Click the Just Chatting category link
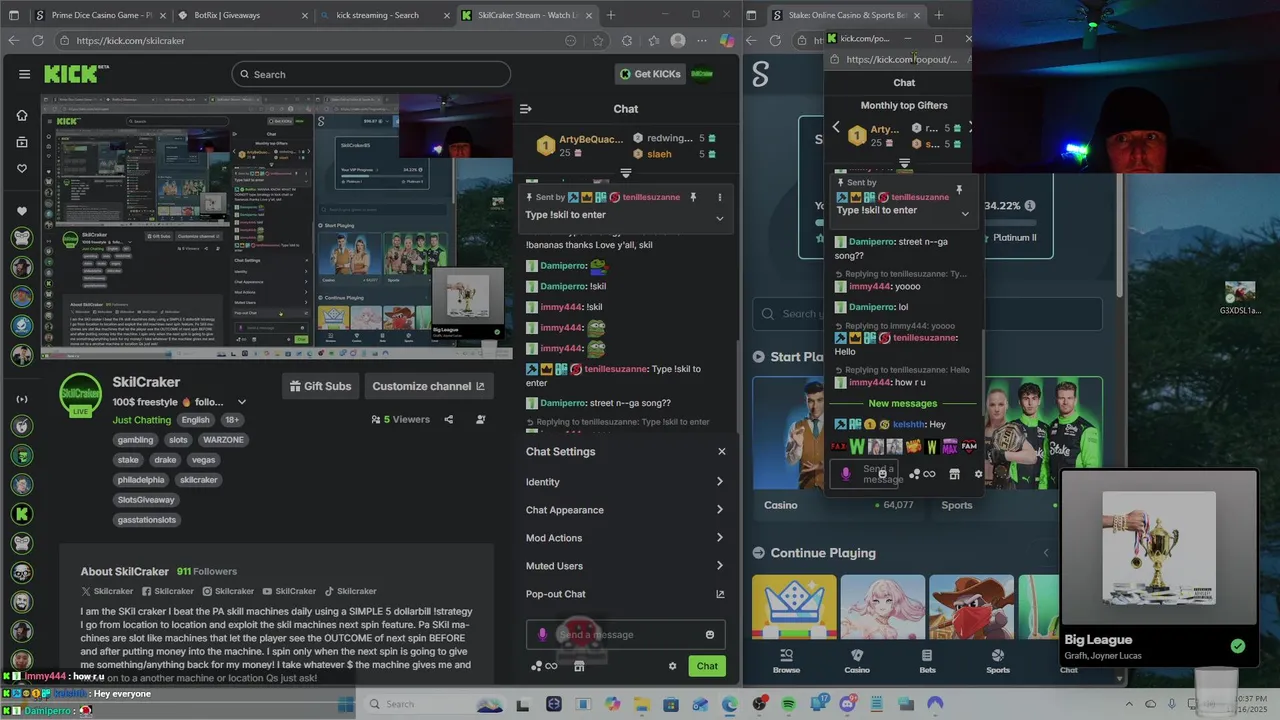 142,420
